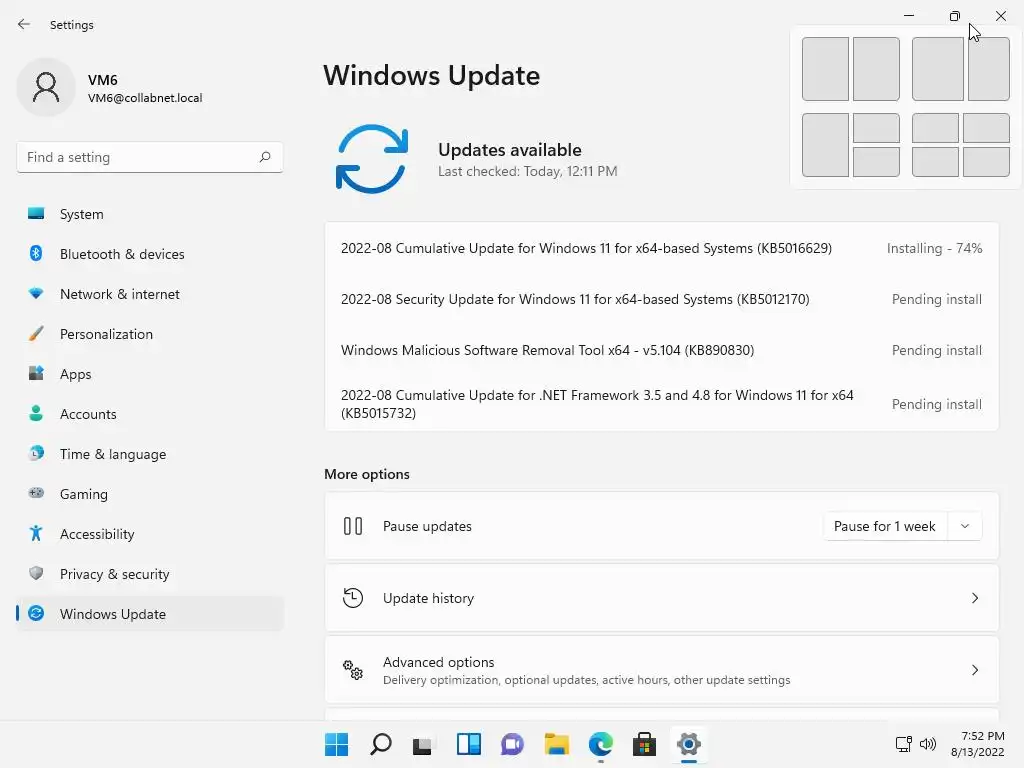
Task: Expand Update history chevron
Action: coord(974,598)
